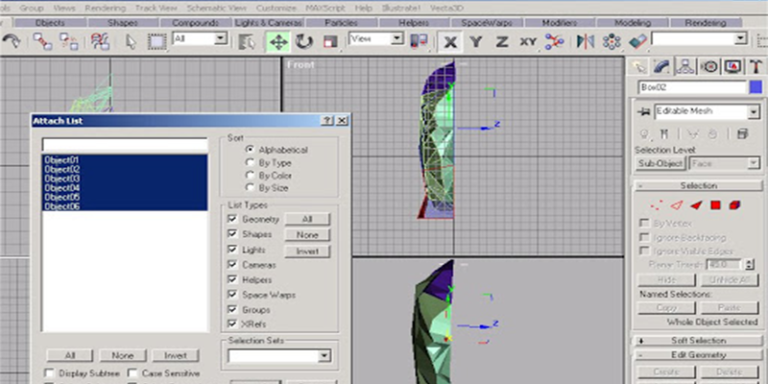Switch to the Modifiers tab

[559, 23]
